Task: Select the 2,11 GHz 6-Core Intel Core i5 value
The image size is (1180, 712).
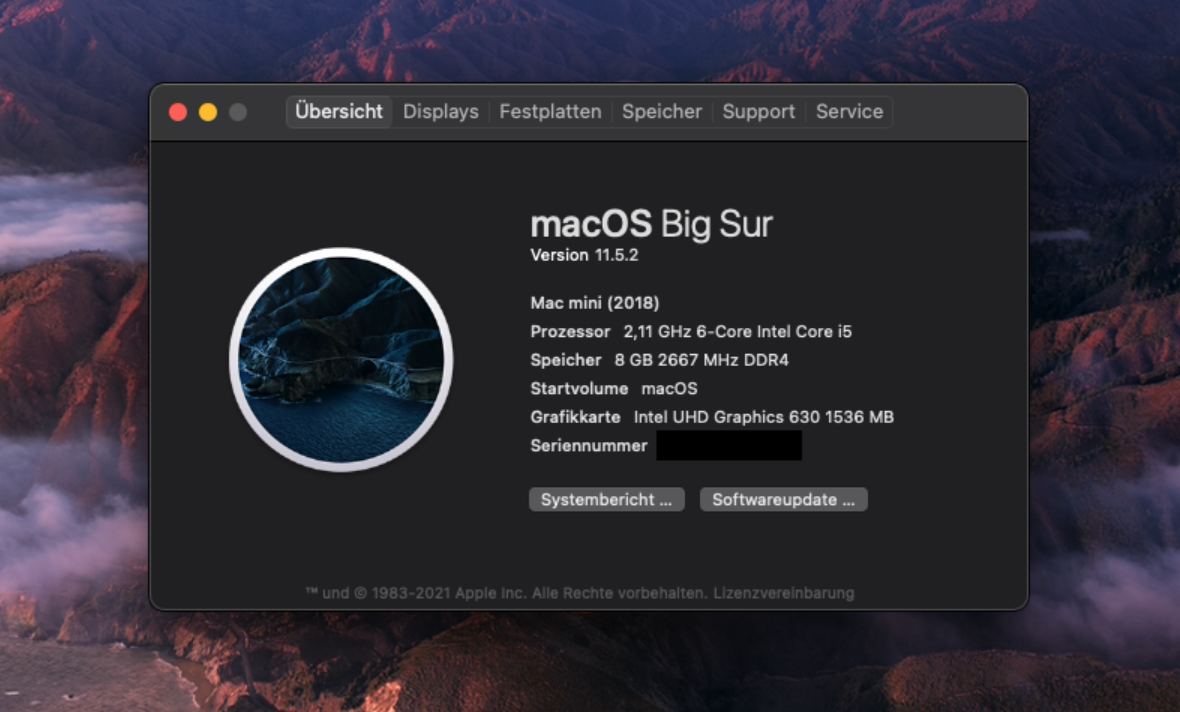Action: [738, 331]
